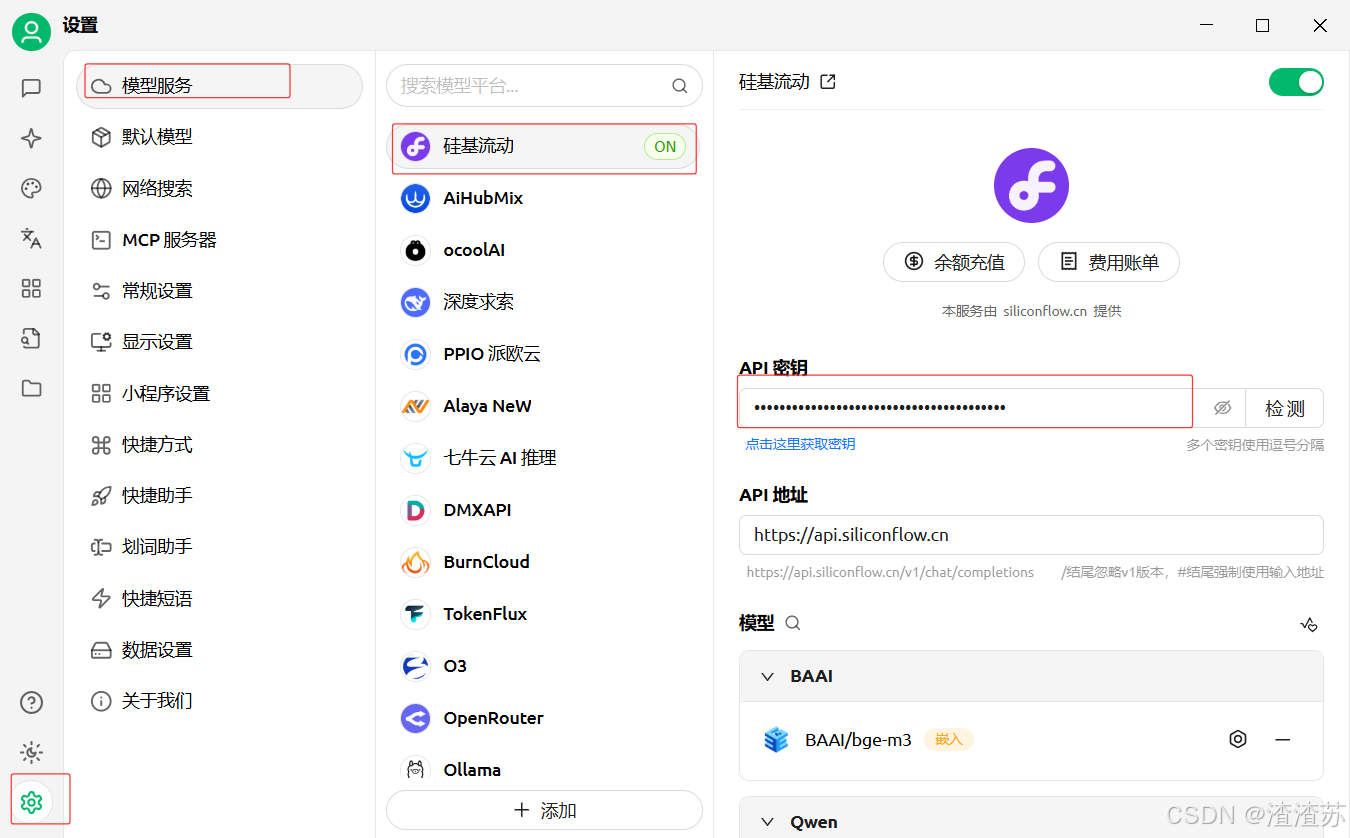Click the search magnifier in provider search box

pyautogui.click(x=680, y=86)
